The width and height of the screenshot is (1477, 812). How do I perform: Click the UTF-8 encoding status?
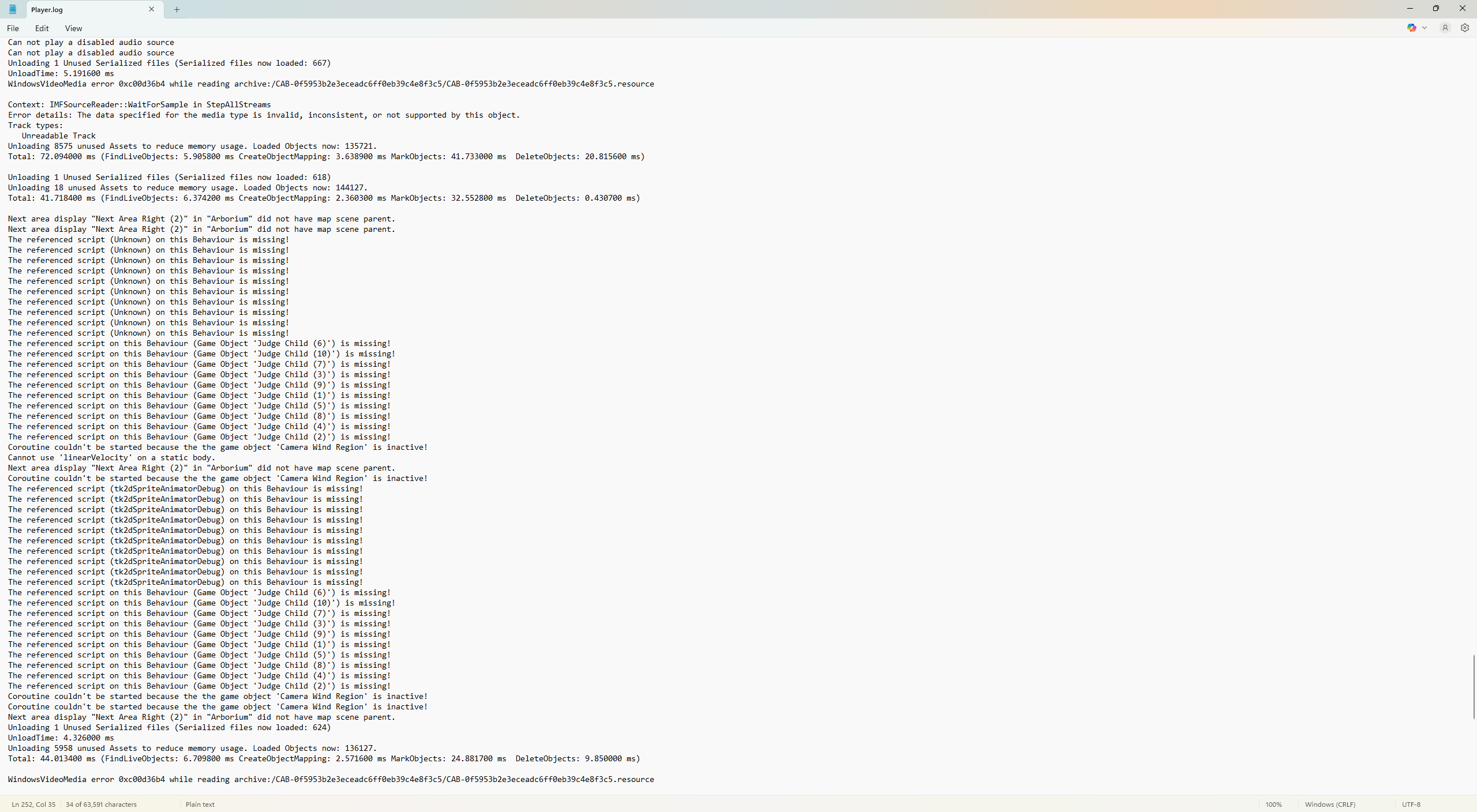point(1411,805)
